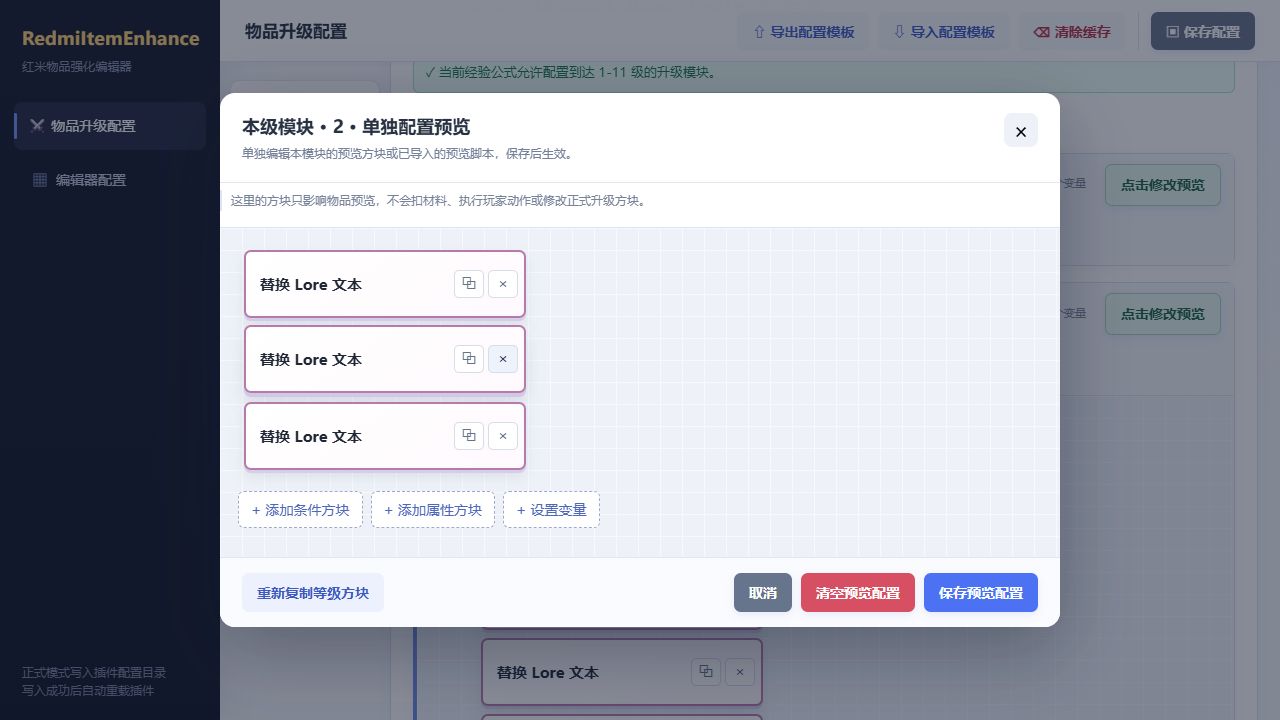
Task: Click 重新复制等级方块 in the dialog footer
Action: [x=313, y=593]
